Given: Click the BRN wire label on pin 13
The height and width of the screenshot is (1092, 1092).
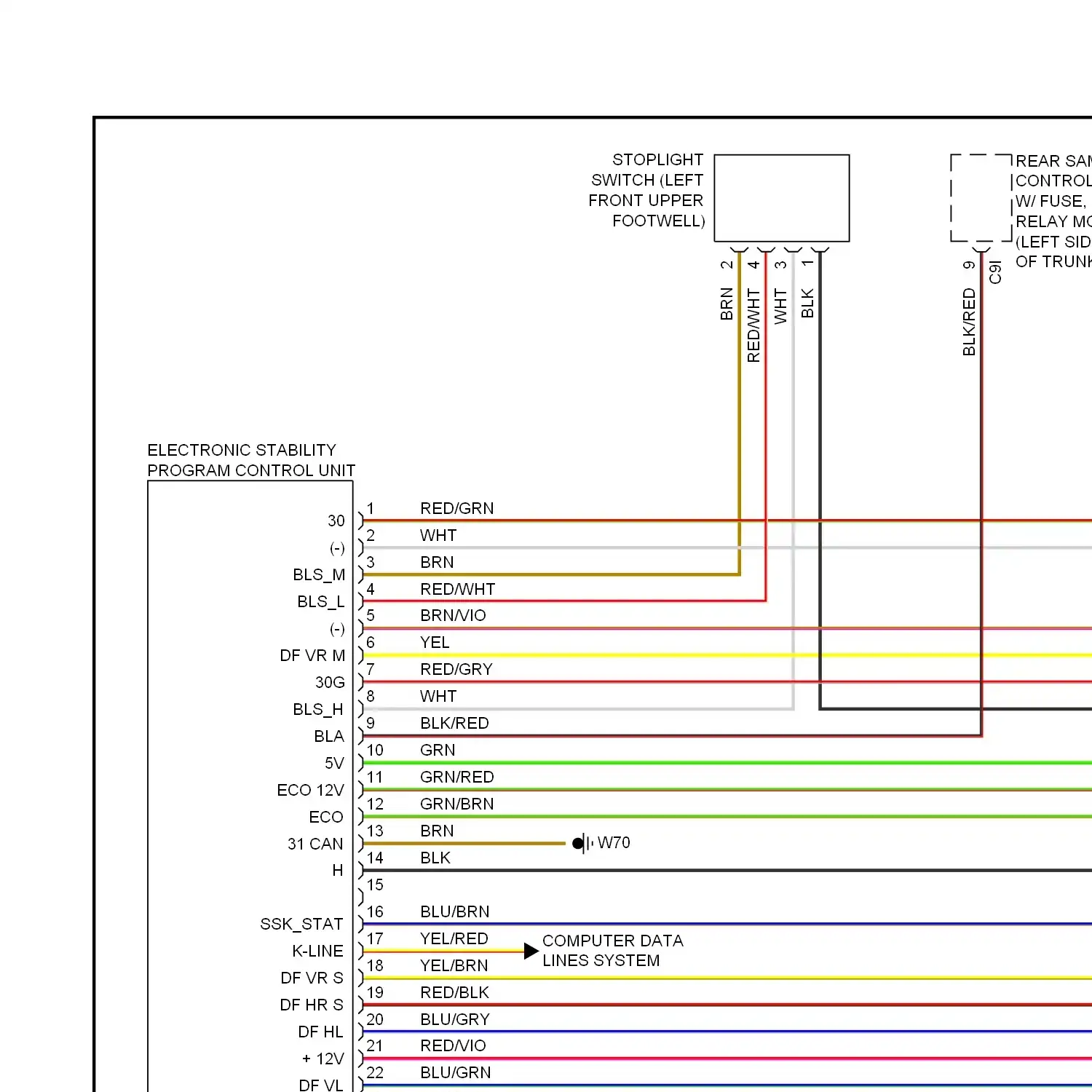Looking at the screenshot, I should point(437,831).
